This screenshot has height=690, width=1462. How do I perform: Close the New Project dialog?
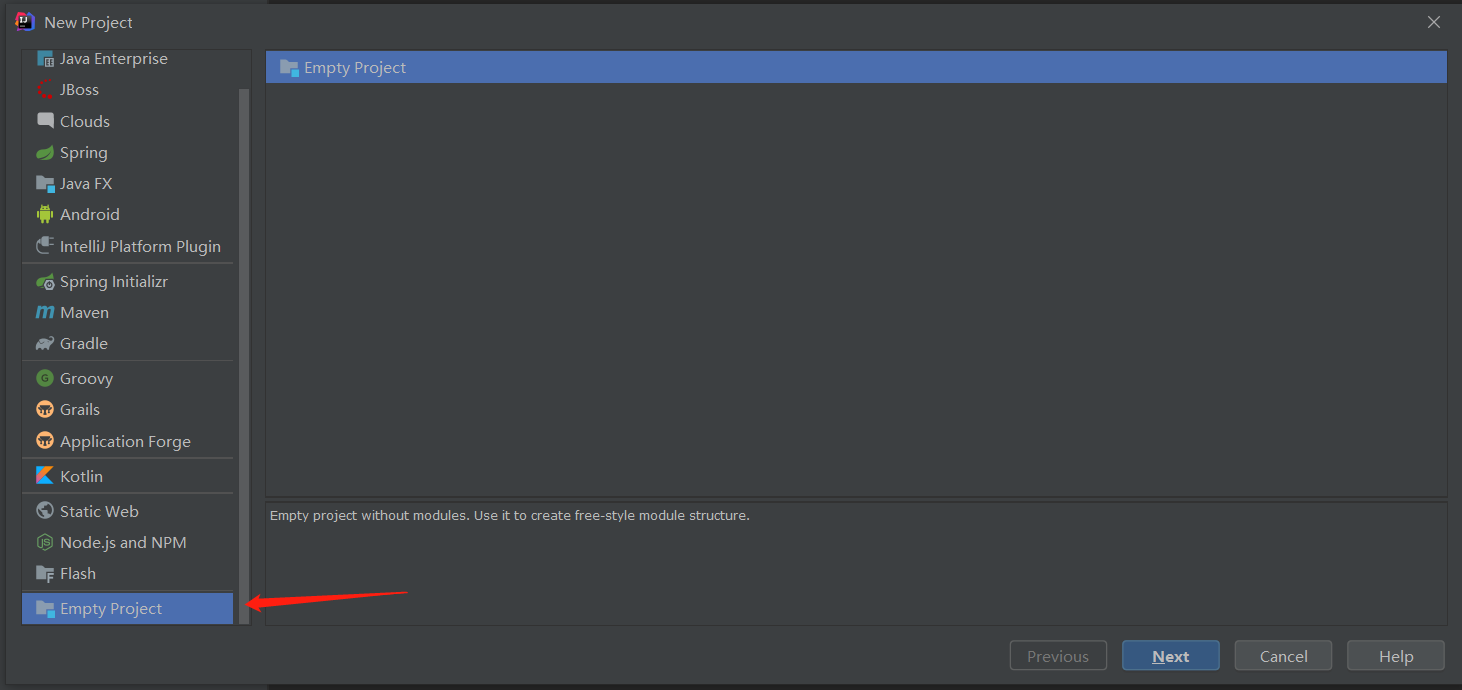[1434, 22]
